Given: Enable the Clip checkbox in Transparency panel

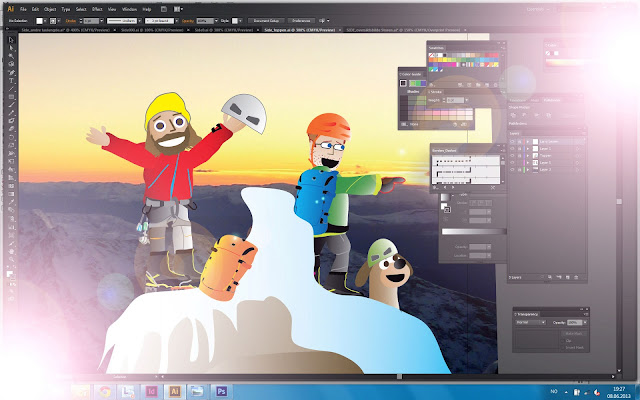Looking at the screenshot, I should tap(563, 340).
